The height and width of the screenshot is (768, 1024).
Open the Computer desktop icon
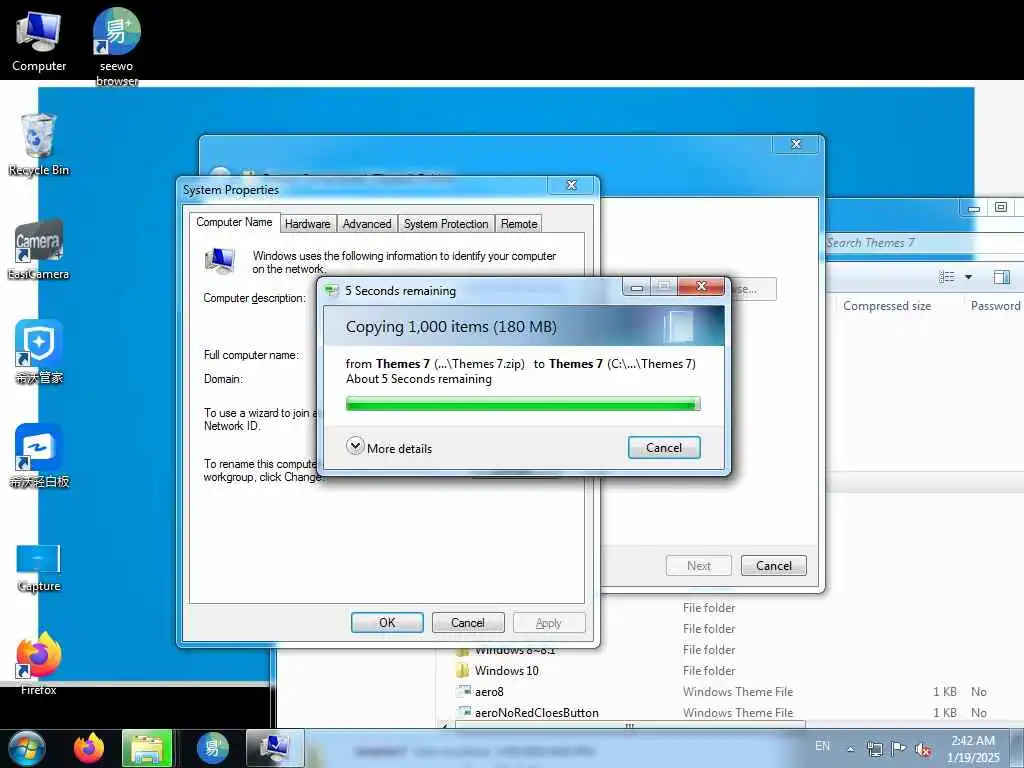39,42
